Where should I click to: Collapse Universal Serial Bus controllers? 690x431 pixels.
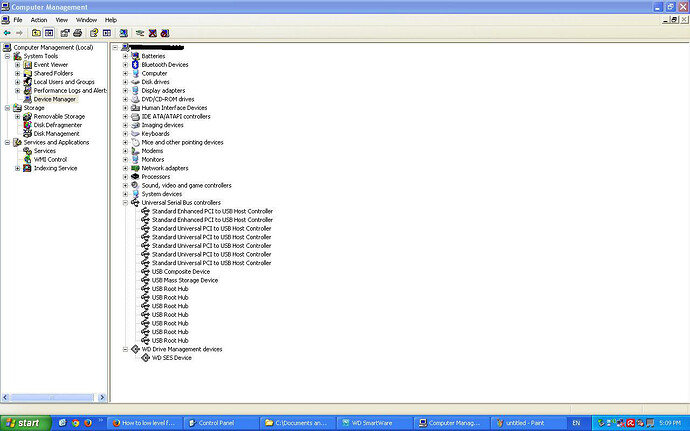[x=125, y=203]
